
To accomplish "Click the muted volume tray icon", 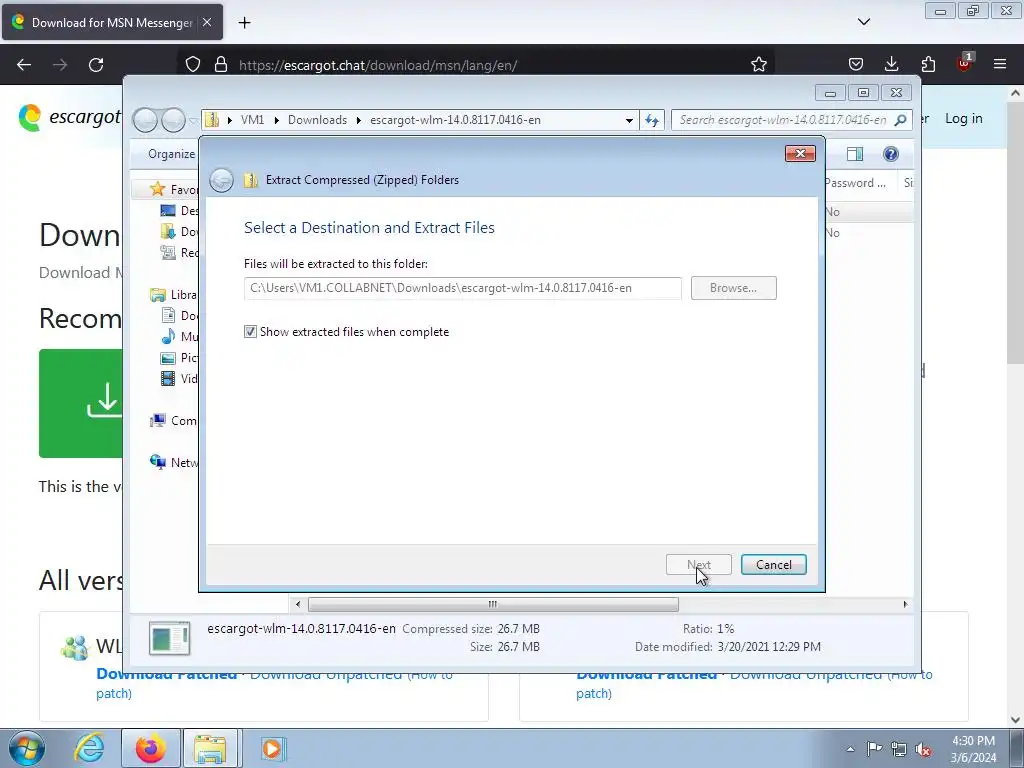I will tap(923, 749).
